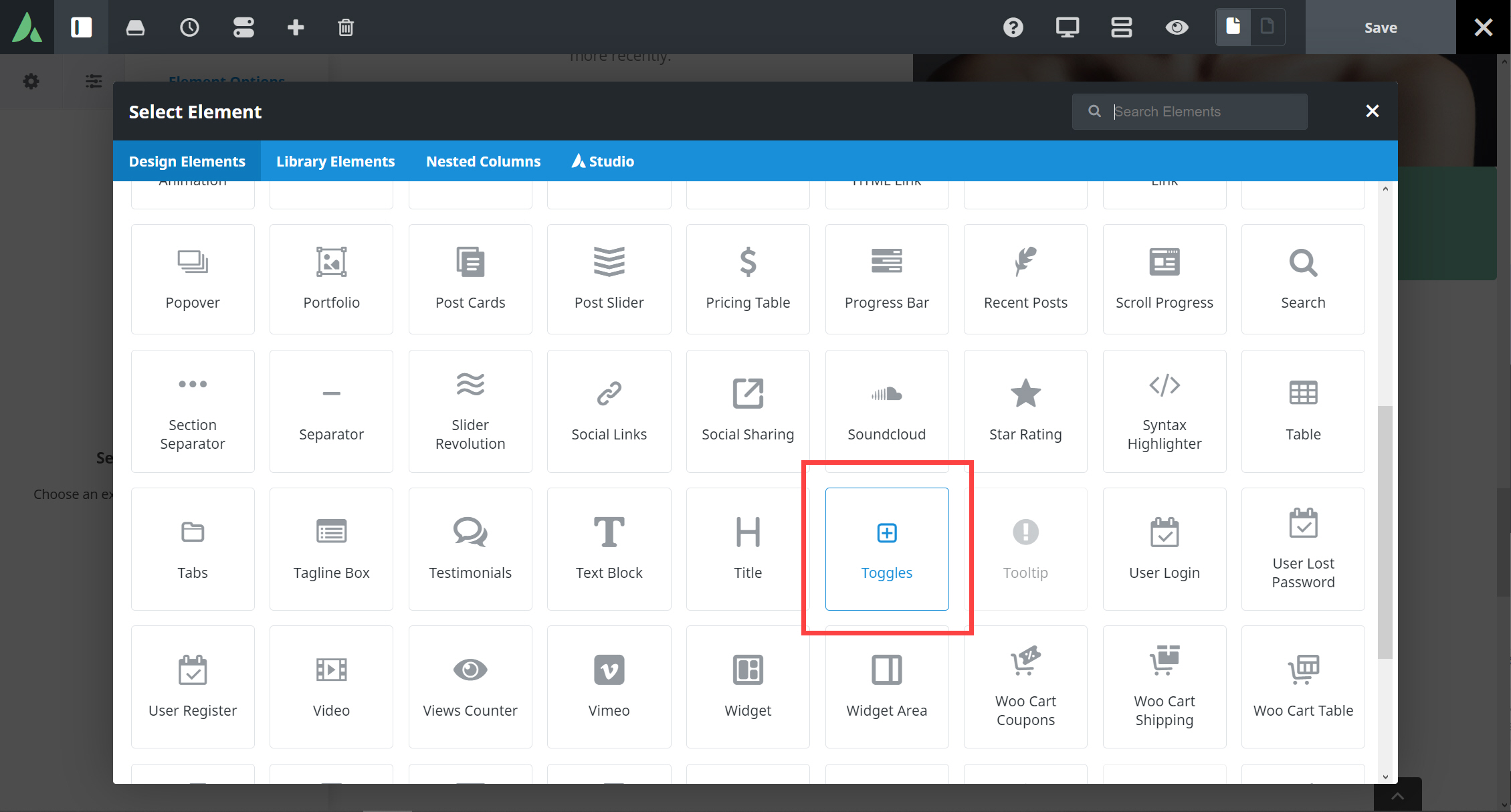Viewport: 1511px width, 812px height.
Task: Open the Help question mark icon
Action: (1013, 27)
